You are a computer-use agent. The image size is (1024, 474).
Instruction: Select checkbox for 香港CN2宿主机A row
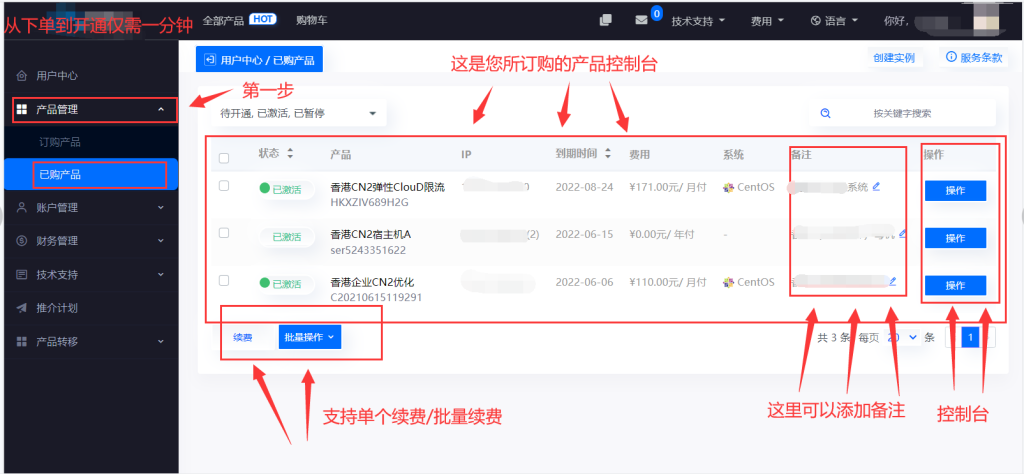click(x=224, y=233)
